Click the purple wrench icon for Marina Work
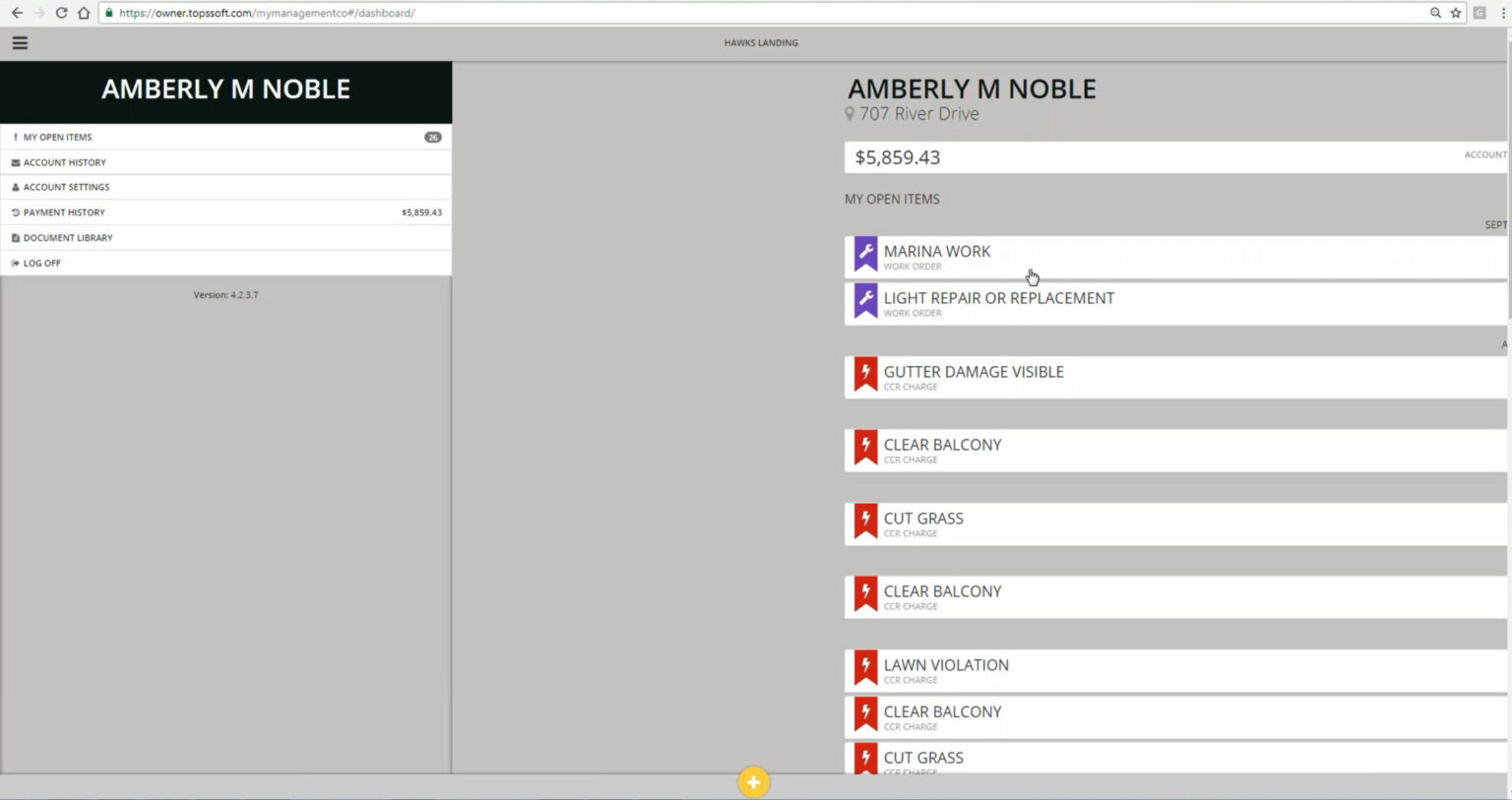The width and height of the screenshot is (1512, 800). pyautogui.click(x=865, y=254)
